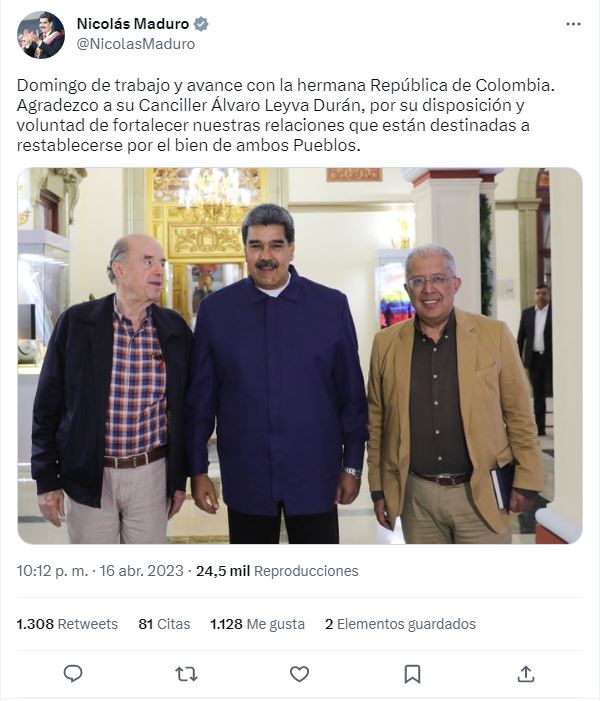600x701 pixels.
Task: Open the attached photo of three men
Action: 300,355
